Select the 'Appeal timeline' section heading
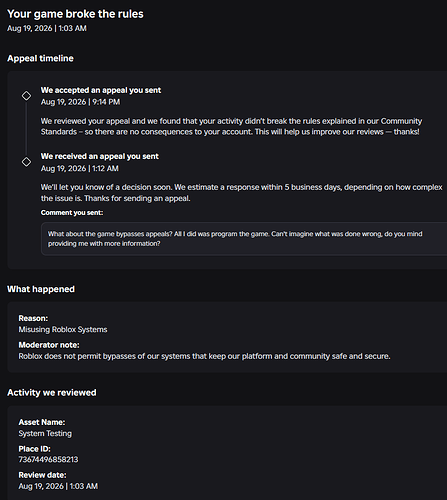This screenshot has width=447, height=500. [40, 58]
